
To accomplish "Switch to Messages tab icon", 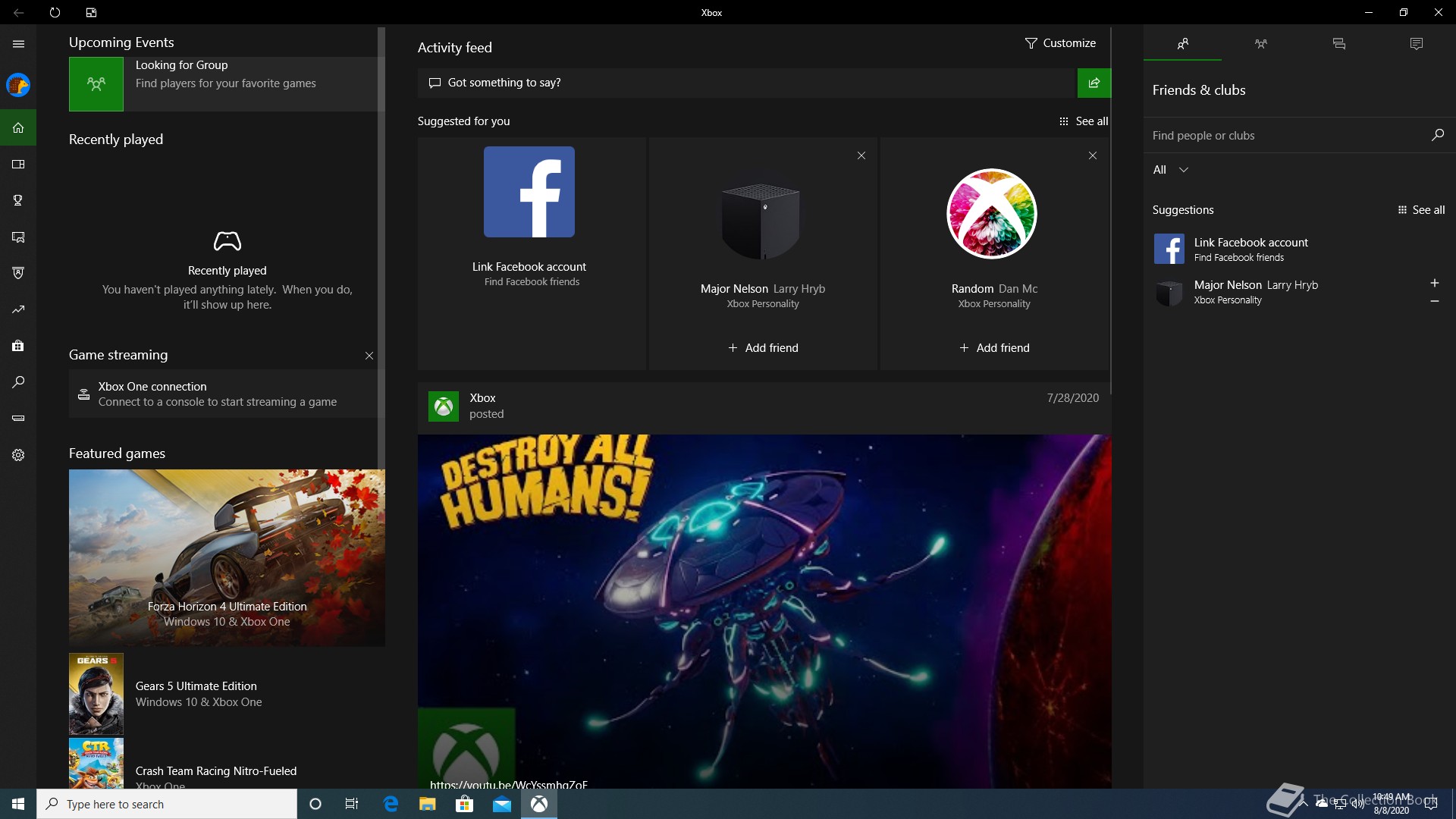I will point(1338,44).
